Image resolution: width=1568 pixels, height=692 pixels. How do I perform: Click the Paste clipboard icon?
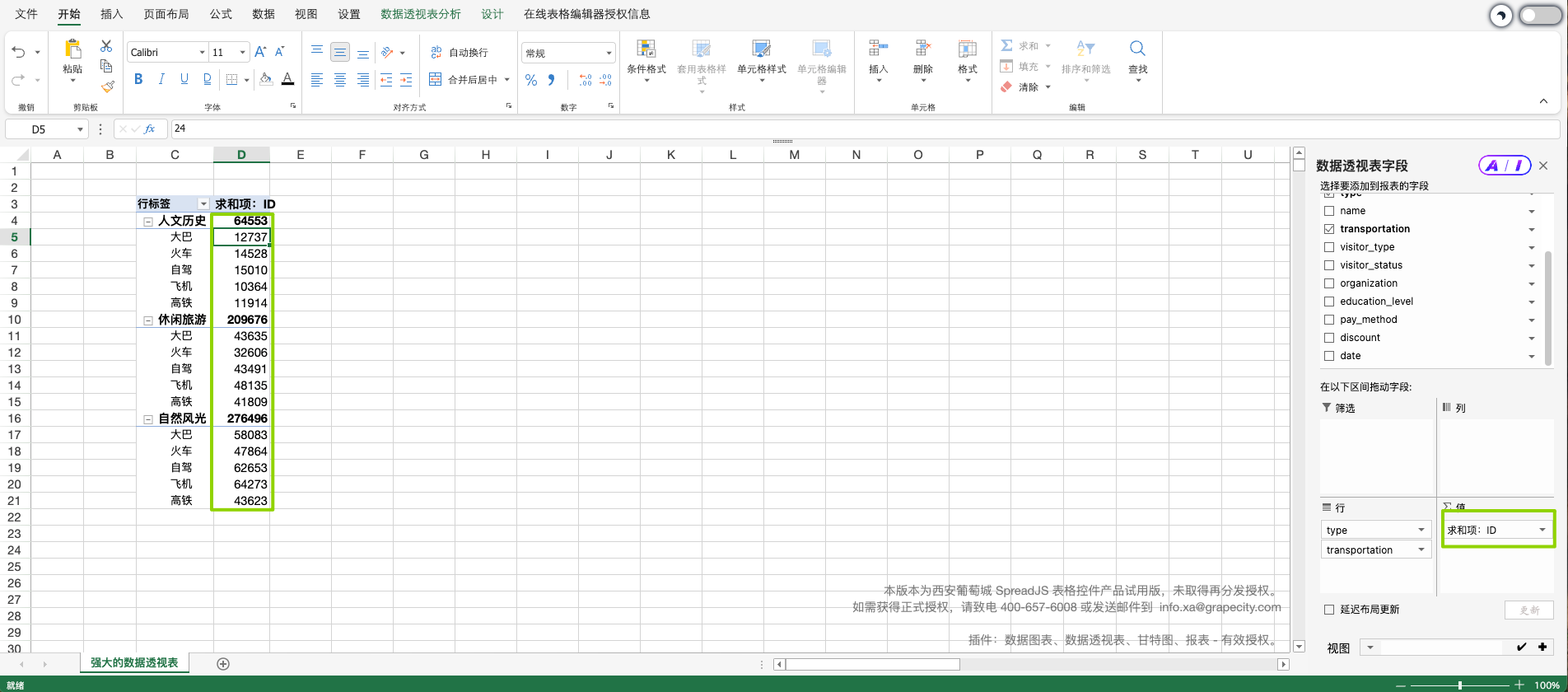[72, 49]
